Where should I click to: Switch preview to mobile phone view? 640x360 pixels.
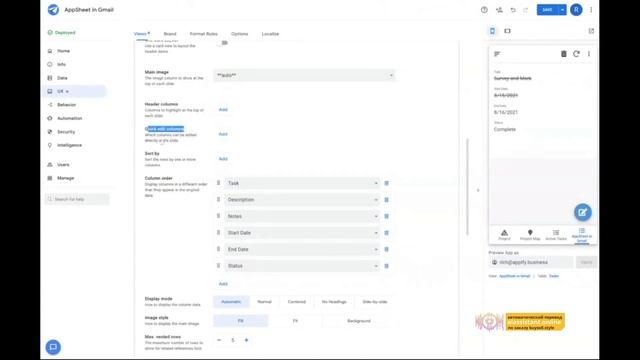pyautogui.click(x=492, y=31)
